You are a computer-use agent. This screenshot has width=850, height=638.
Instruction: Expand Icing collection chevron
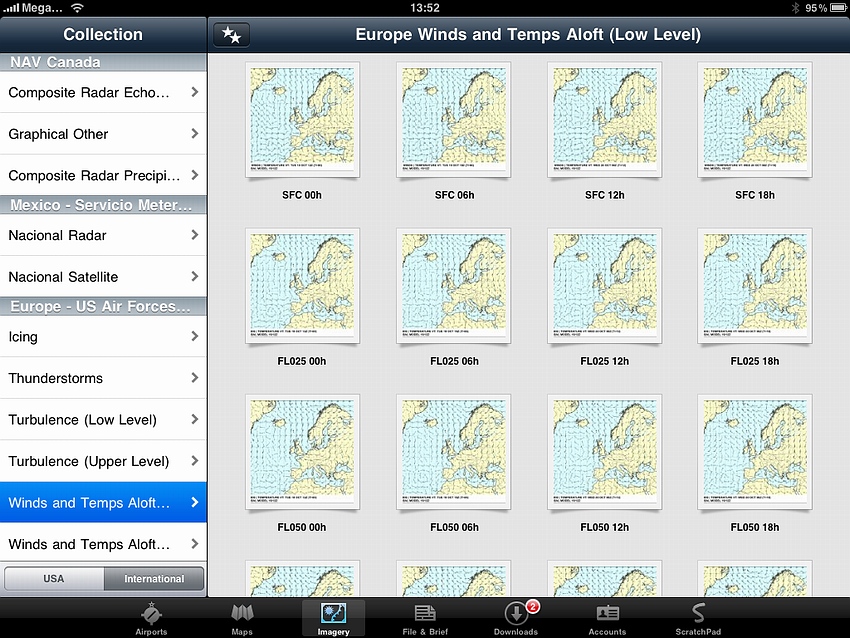click(x=194, y=337)
